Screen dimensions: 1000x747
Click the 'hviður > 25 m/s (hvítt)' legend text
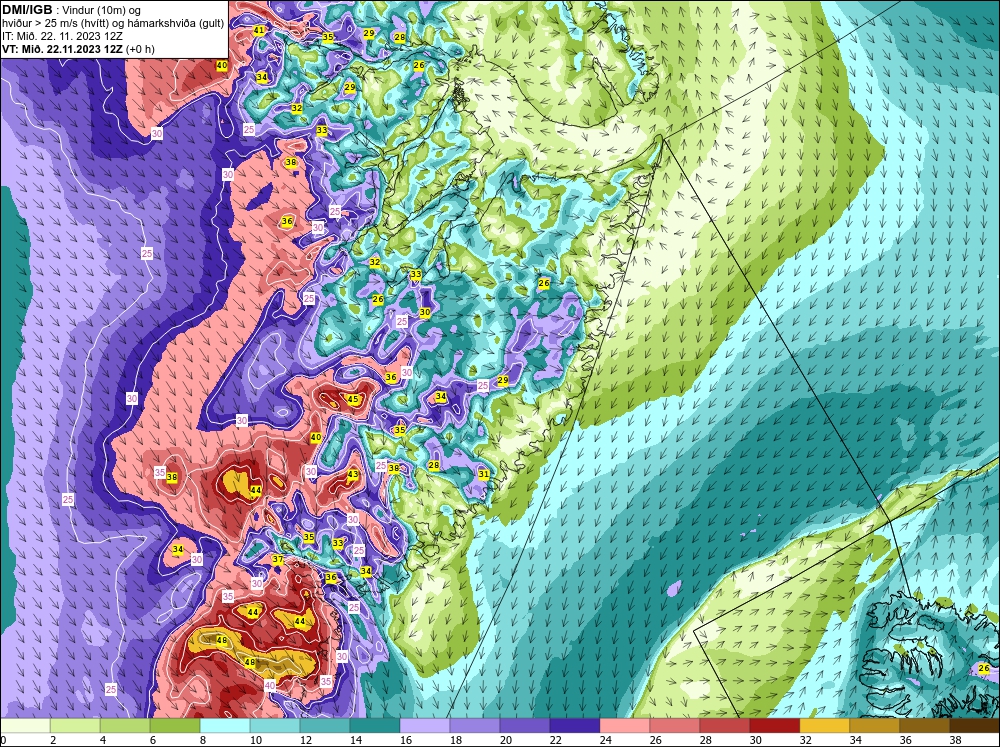[x=54, y=23]
